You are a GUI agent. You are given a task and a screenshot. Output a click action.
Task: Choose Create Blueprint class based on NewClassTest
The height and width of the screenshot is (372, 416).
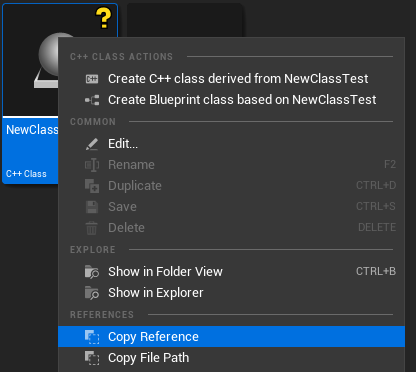pyautogui.click(x=231, y=100)
